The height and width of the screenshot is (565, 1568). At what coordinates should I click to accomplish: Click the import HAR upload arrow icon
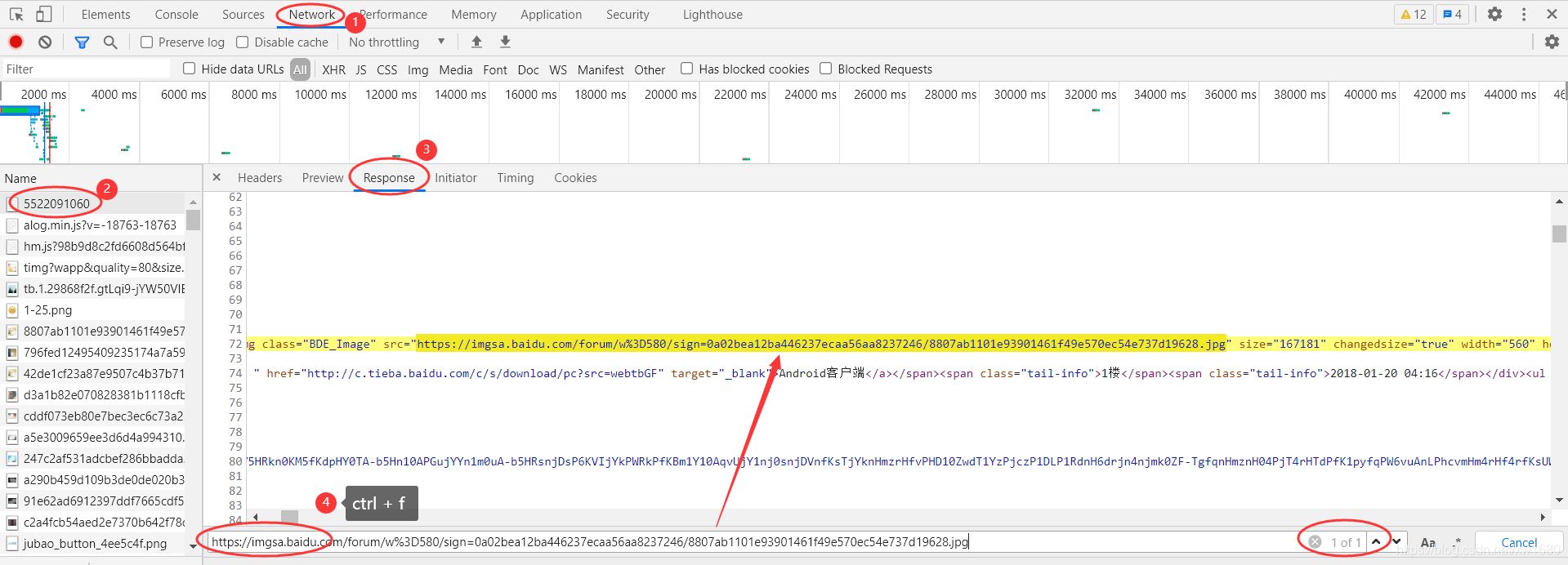point(476,42)
